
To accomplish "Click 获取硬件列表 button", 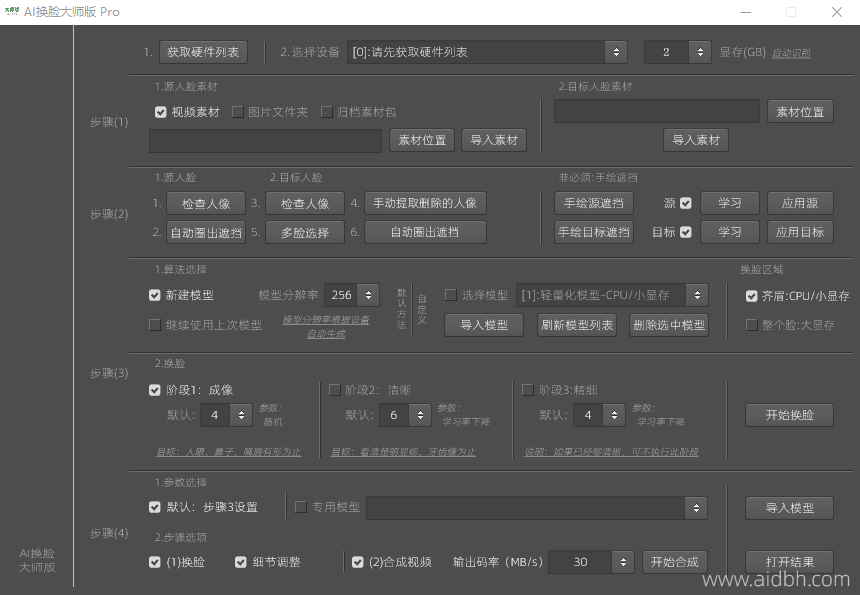I will (203, 52).
